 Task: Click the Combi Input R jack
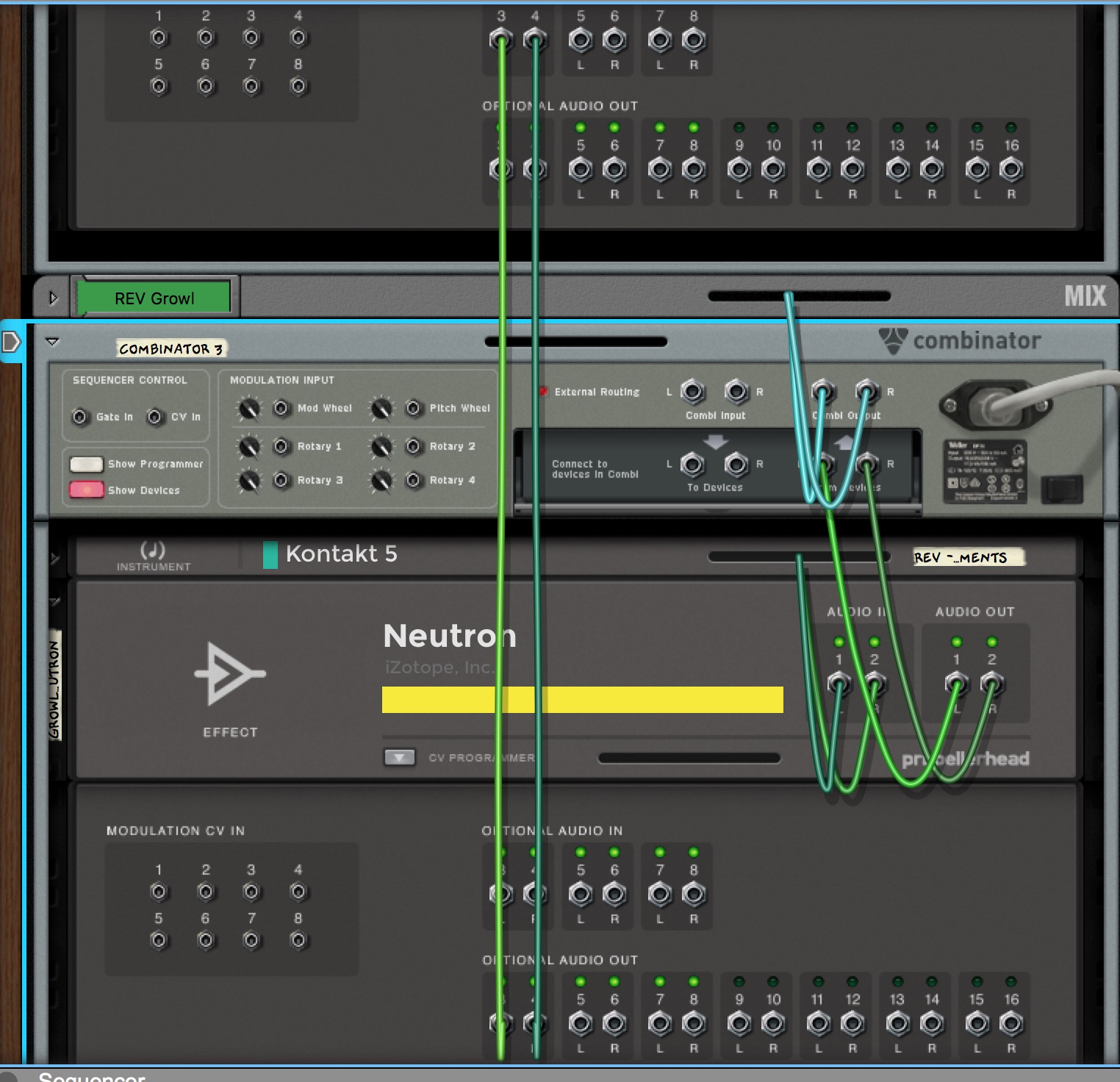736,392
